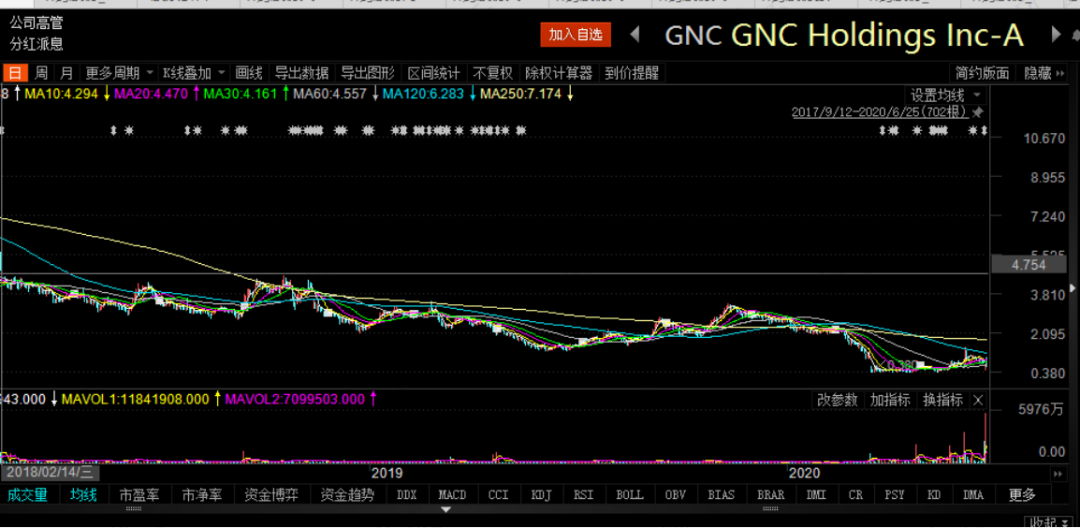Click 改参数 change parameters
The width and height of the screenshot is (1080, 528).
(x=838, y=400)
